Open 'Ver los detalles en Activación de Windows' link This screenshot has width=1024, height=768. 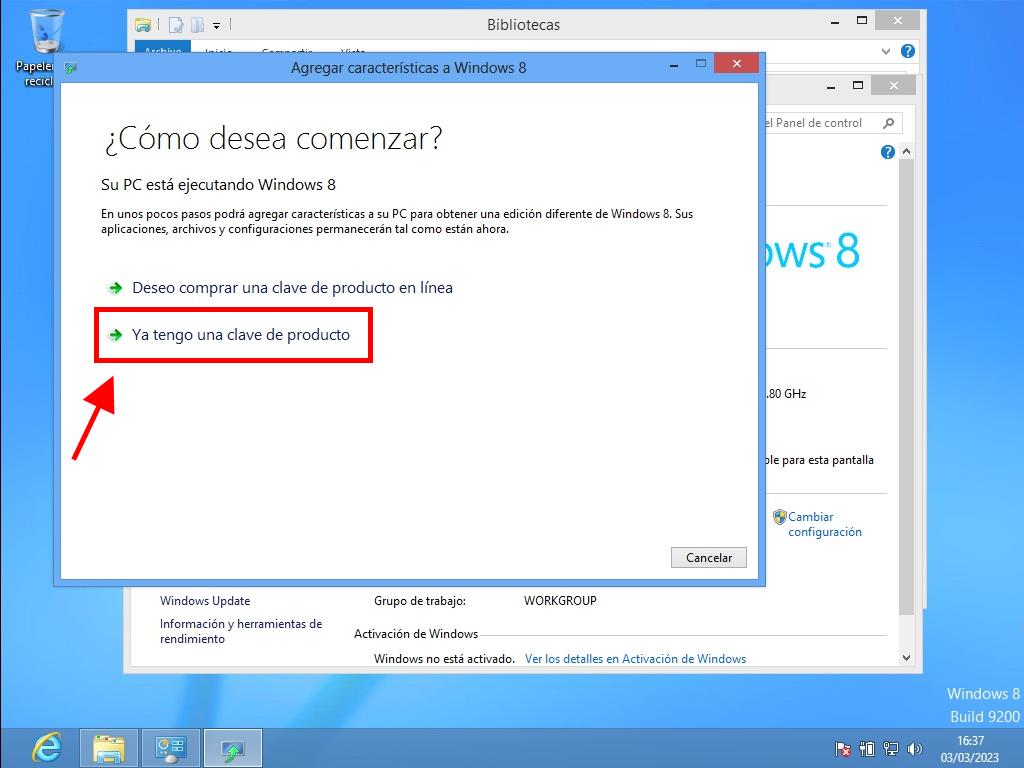tap(635, 659)
